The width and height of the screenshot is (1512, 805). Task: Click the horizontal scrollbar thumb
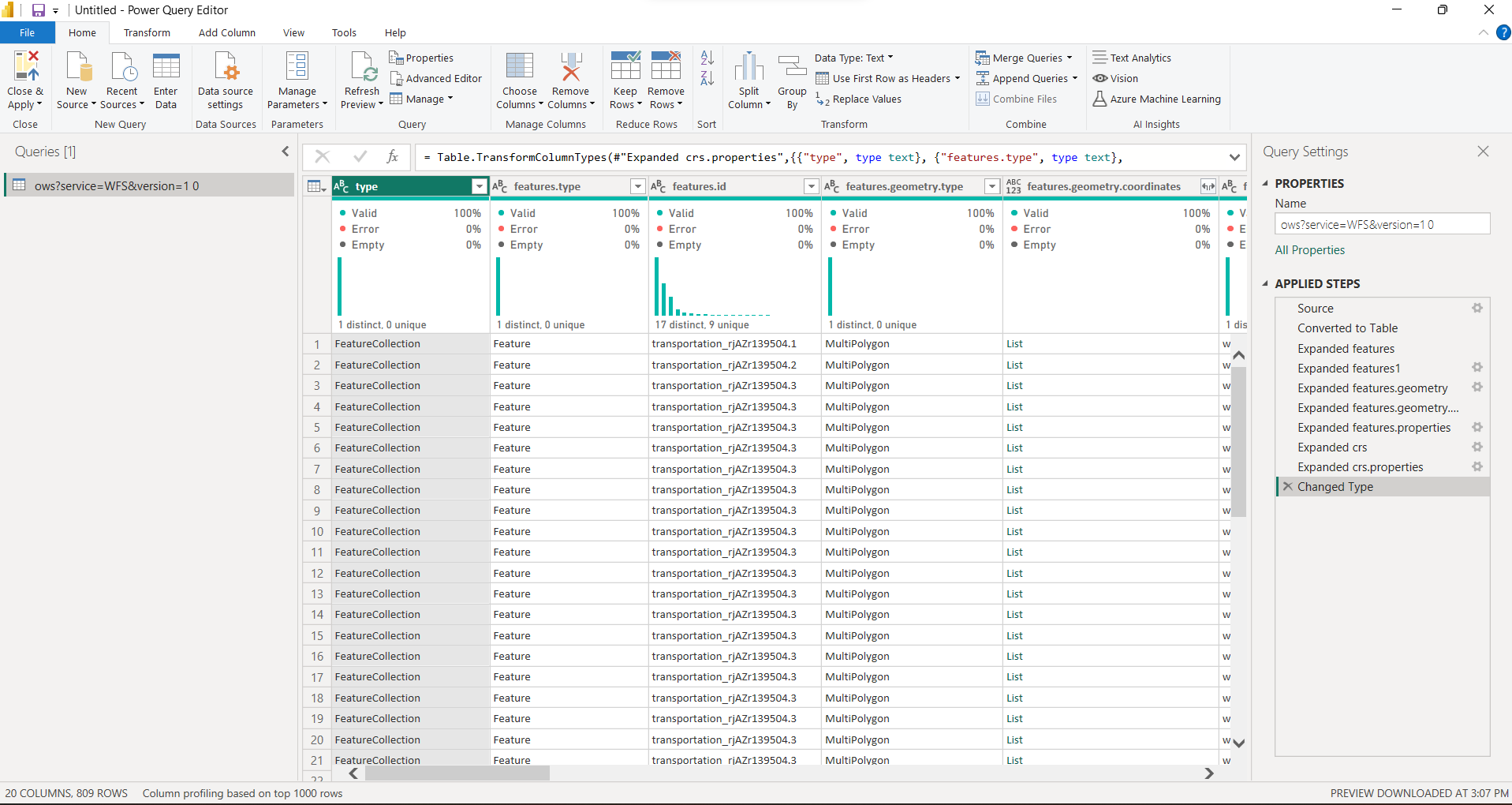point(457,773)
